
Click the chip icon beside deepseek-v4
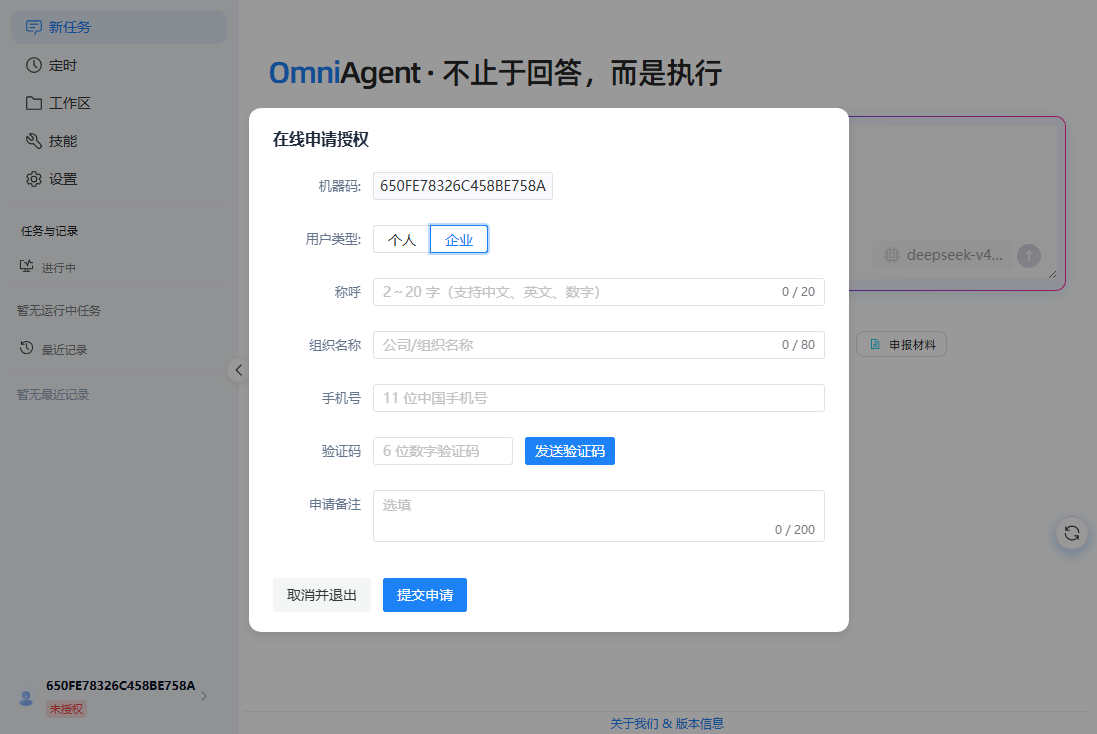891,255
